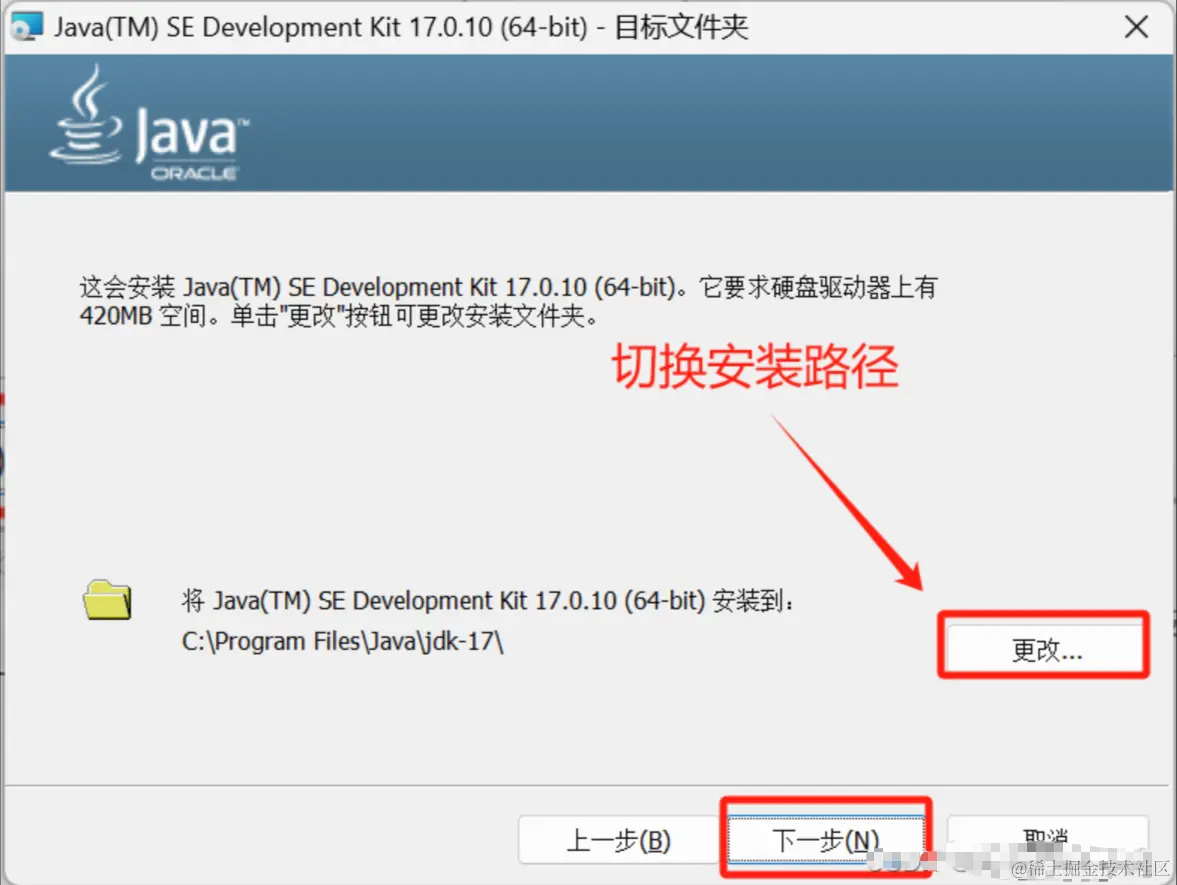The image size is (1177, 885).
Task: Click the 下一步(N) button
Action: (x=826, y=839)
